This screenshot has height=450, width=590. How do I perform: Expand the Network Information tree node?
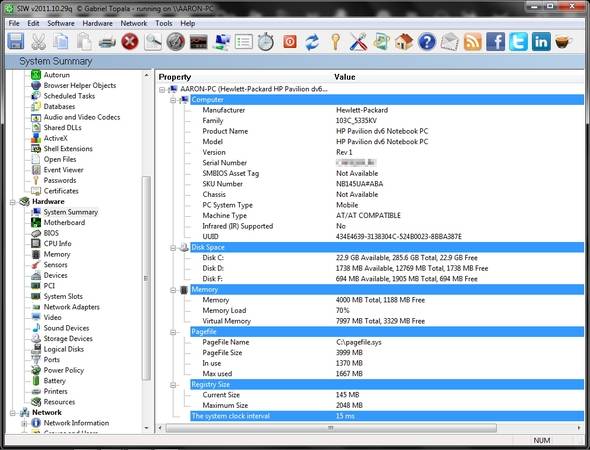click(x=24, y=424)
